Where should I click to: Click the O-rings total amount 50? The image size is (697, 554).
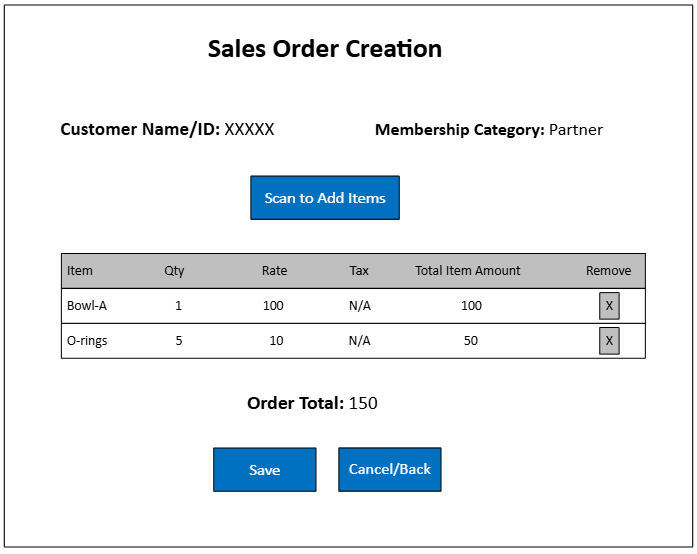[x=471, y=341]
